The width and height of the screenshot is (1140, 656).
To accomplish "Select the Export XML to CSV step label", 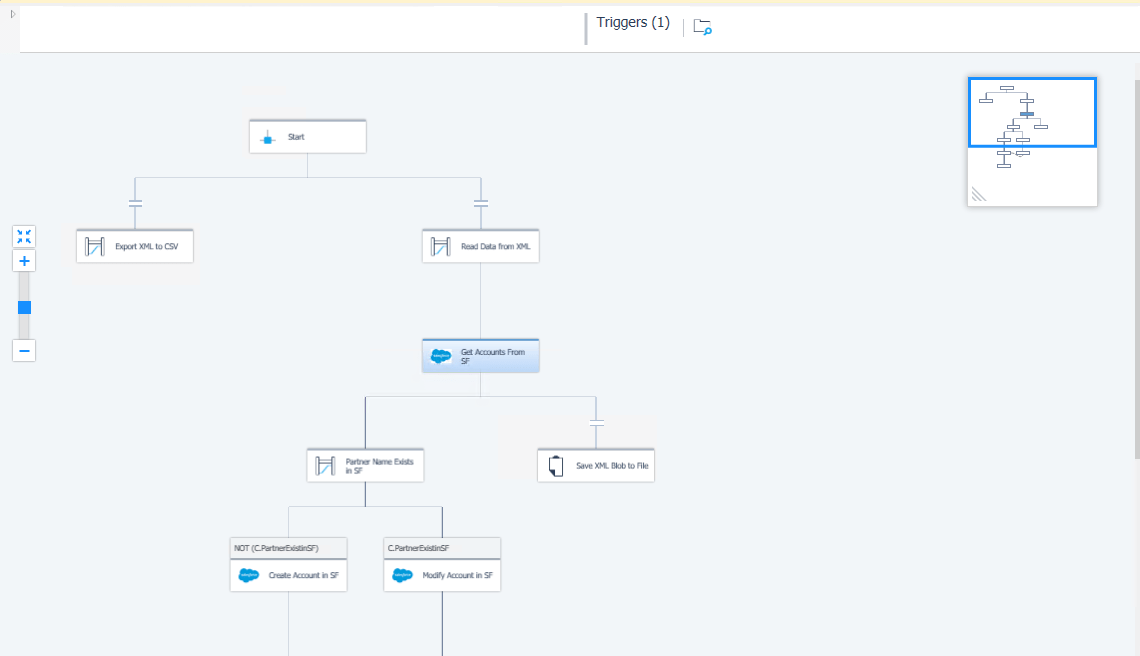I will [146, 247].
